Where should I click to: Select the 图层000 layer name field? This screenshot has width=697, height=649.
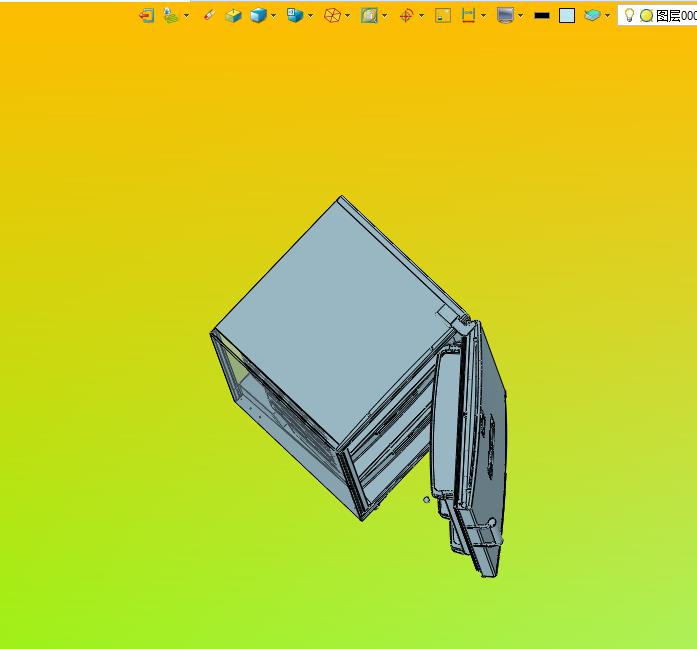[x=676, y=16]
